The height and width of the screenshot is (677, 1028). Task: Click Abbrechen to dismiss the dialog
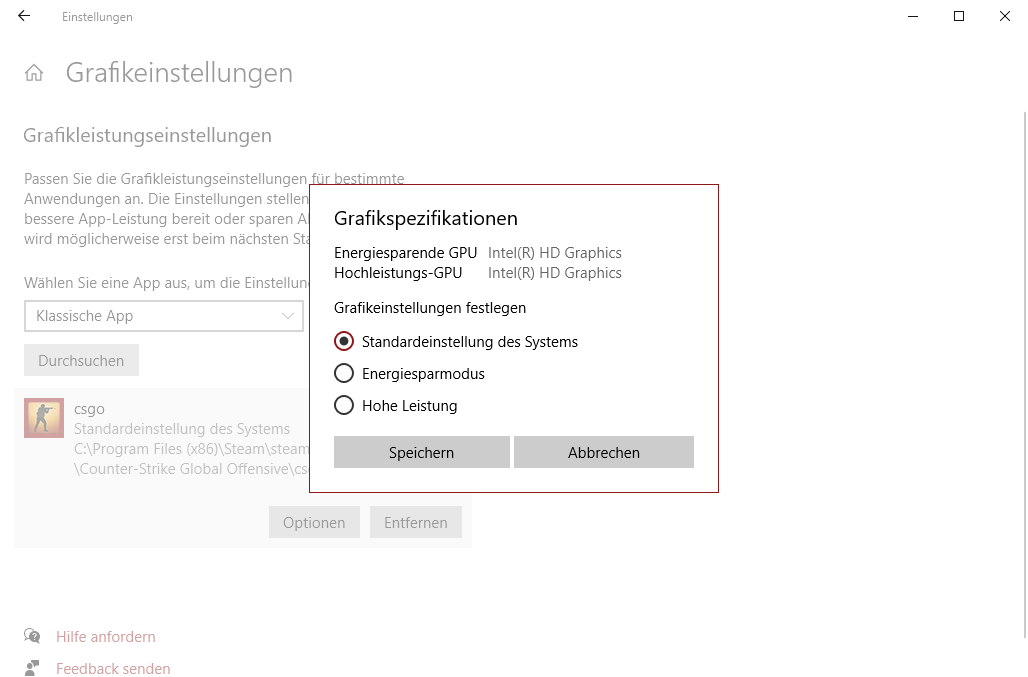pos(603,452)
